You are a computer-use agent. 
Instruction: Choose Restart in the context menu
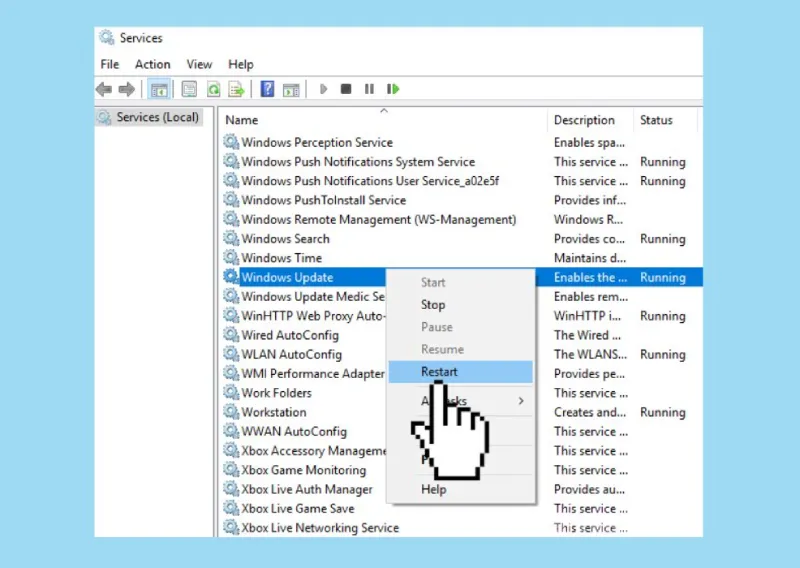pyautogui.click(x=460, y=372)
